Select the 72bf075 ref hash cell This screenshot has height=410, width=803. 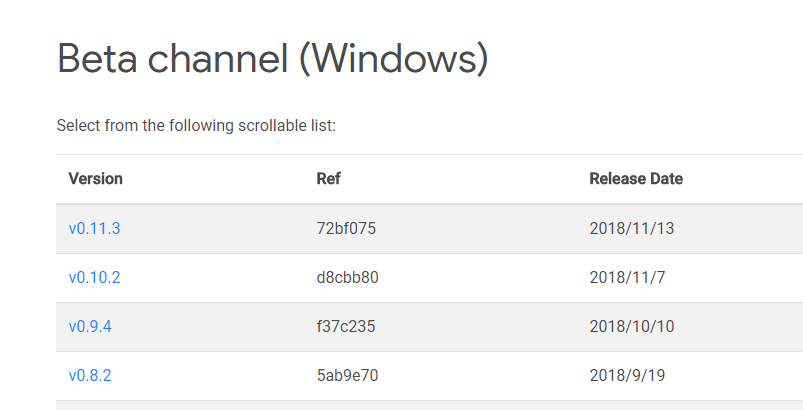346,228
